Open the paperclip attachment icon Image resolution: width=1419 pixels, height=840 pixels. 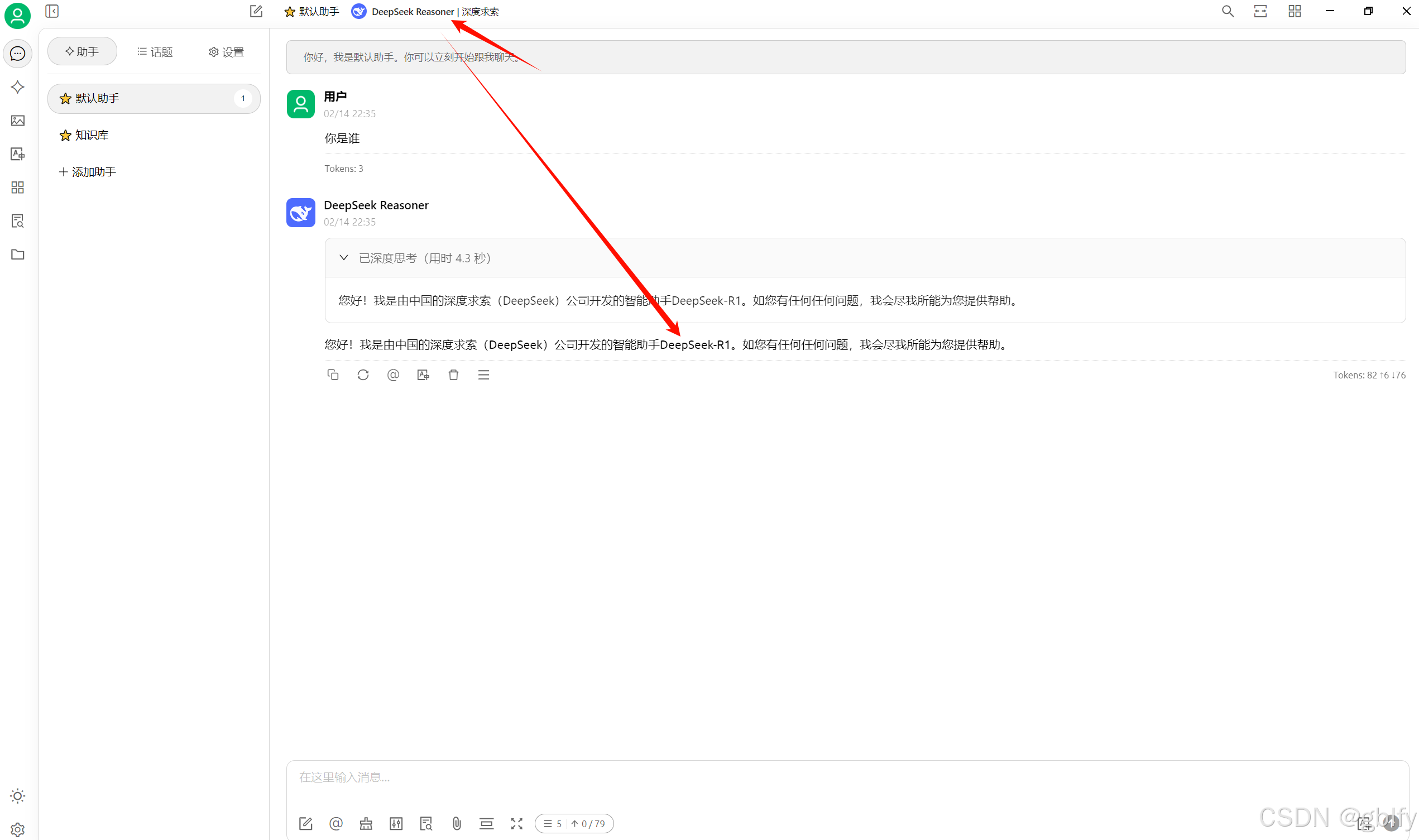pos(456,824)
